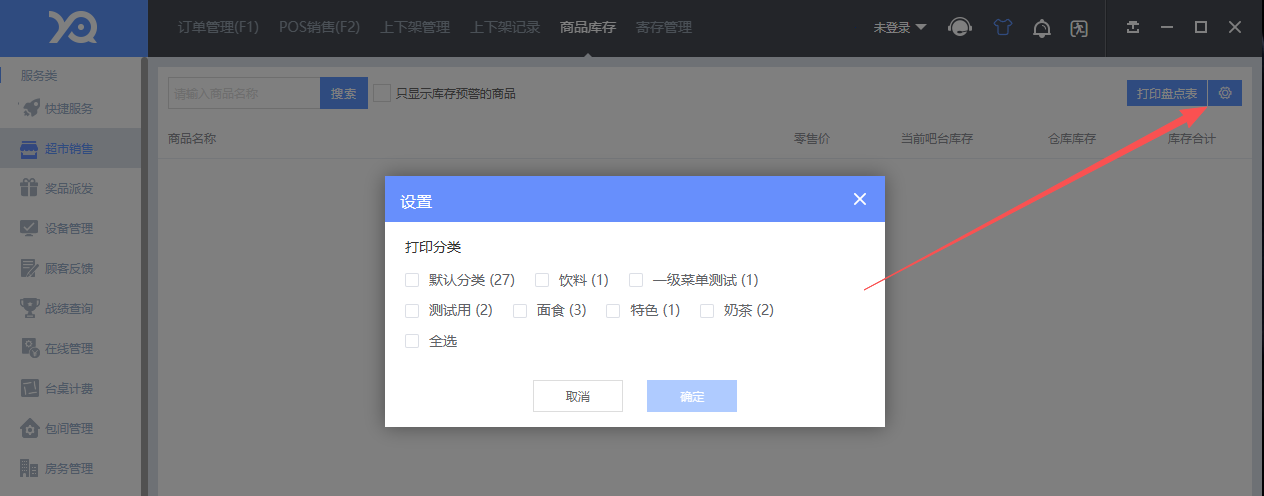Expand the 未登录 account dropdown

(x=900, y=27)
